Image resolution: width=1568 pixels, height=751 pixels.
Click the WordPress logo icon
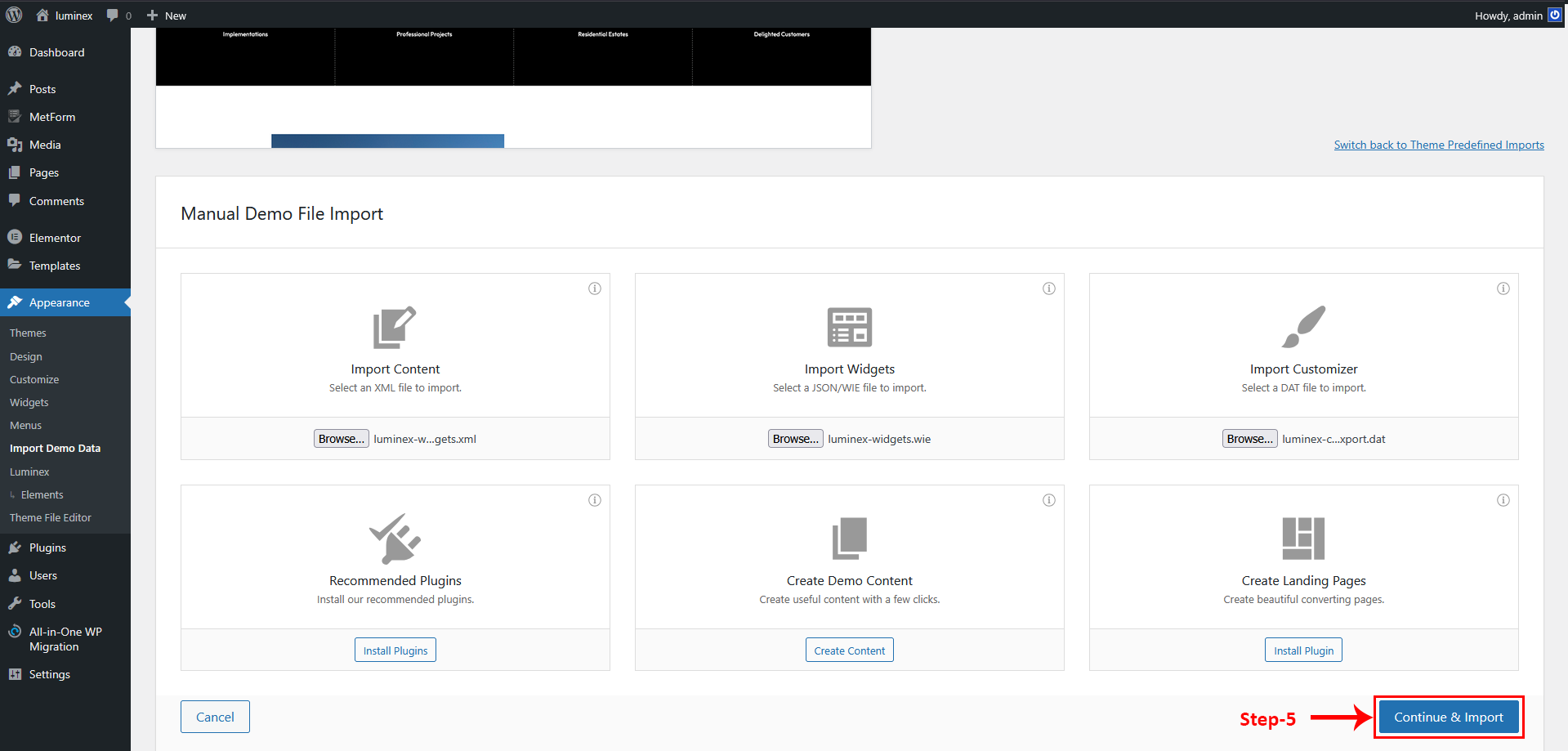[14, 15]
